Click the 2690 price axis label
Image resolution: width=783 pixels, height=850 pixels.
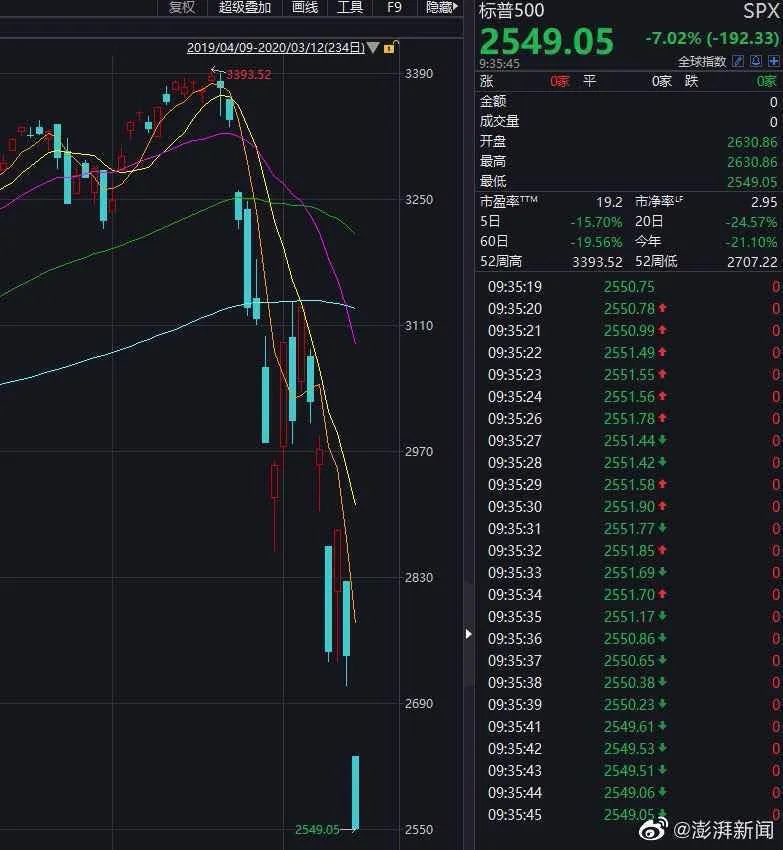(x=419, y=704)
